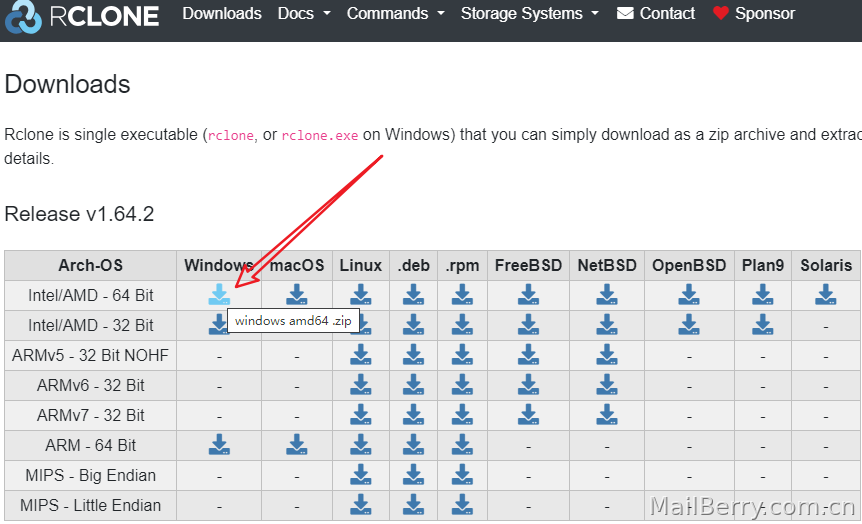The image size is (862, 524).
Task: Download Windows Intel/AMD 64 Bit zip
Action: pos(219,295)
